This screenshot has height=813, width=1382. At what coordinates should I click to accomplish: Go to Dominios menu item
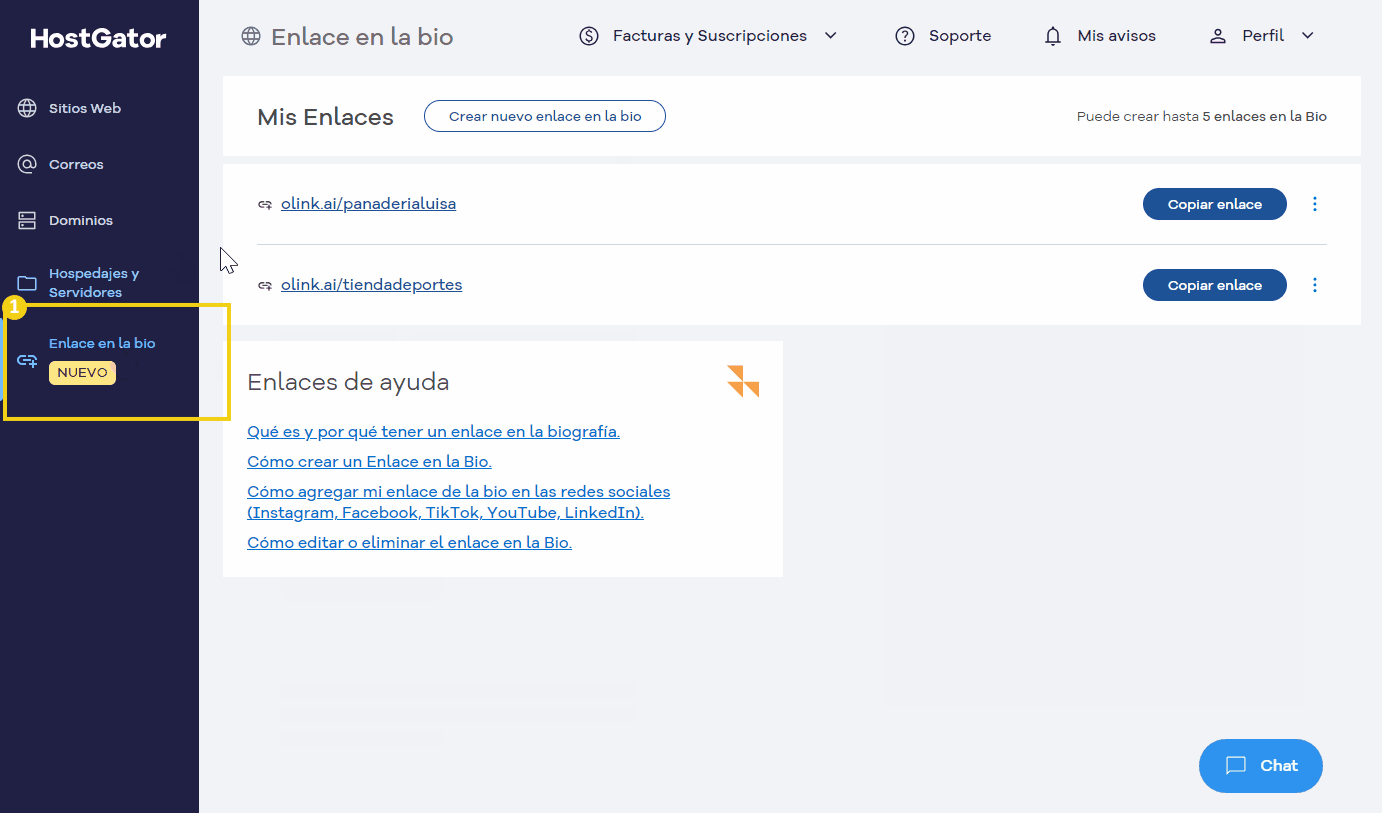coord(81,220)
